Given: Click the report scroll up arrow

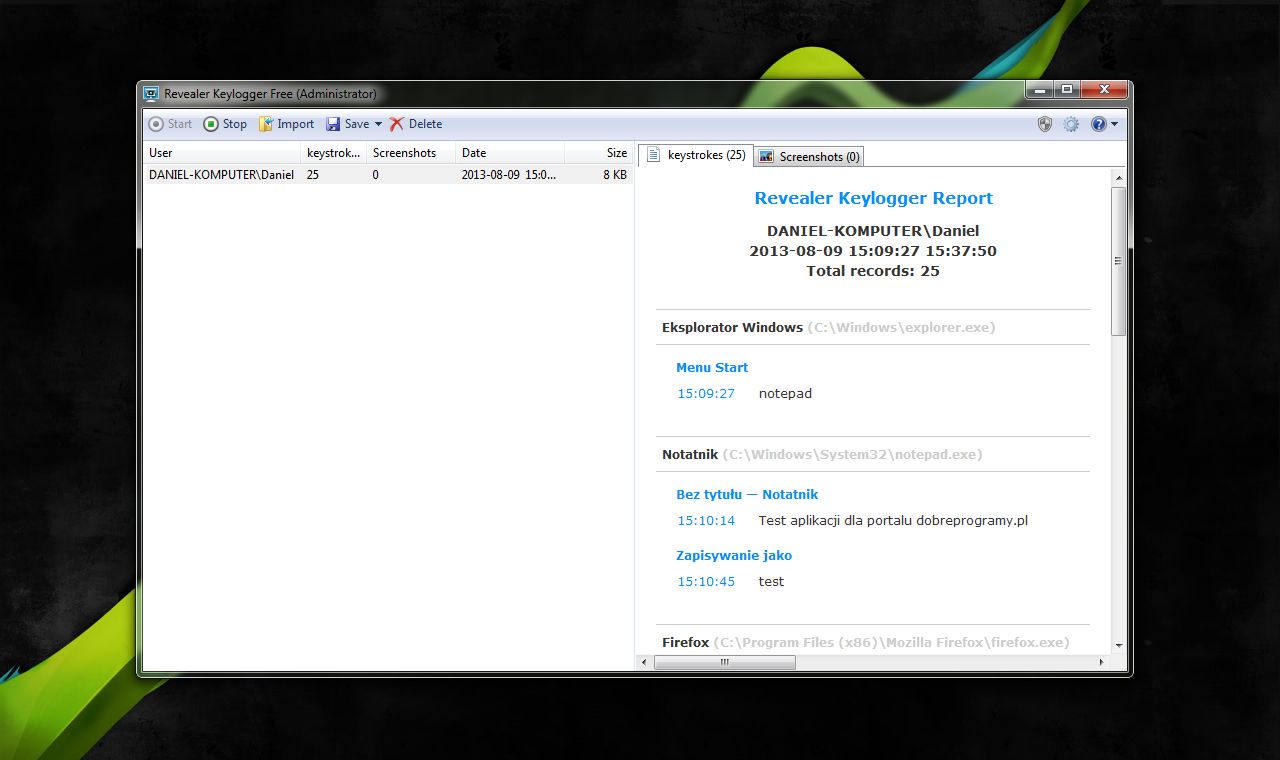Looking at the screenshot, I should coord(1119,177).
